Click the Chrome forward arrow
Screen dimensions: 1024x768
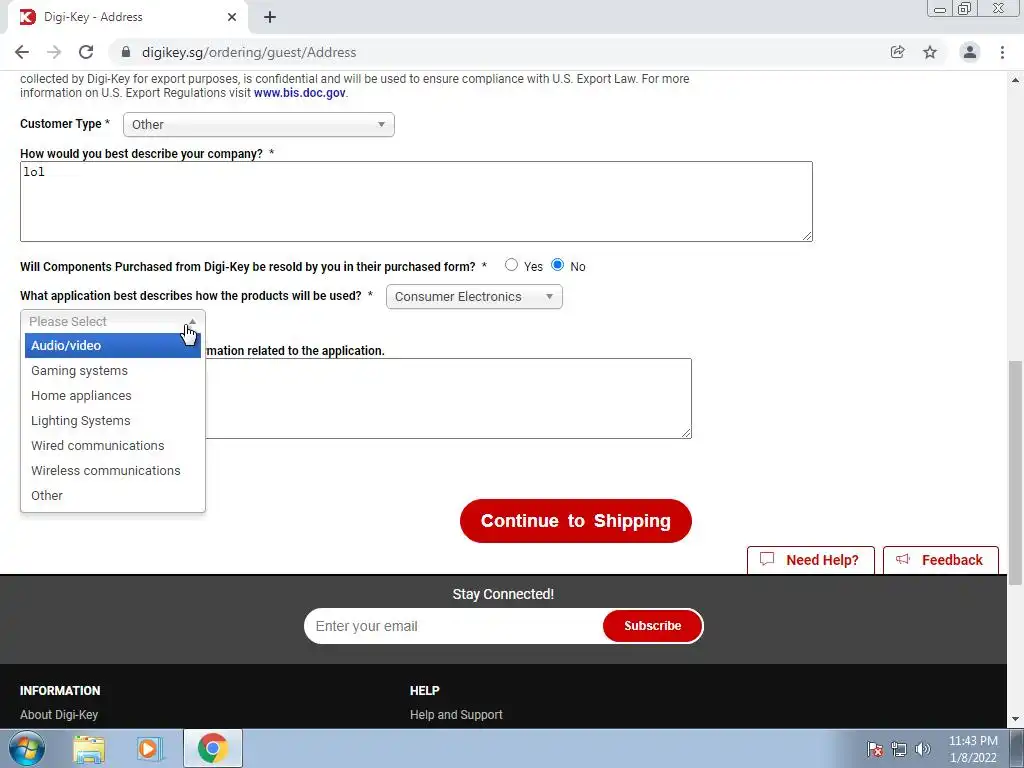[x=54, y=52]
